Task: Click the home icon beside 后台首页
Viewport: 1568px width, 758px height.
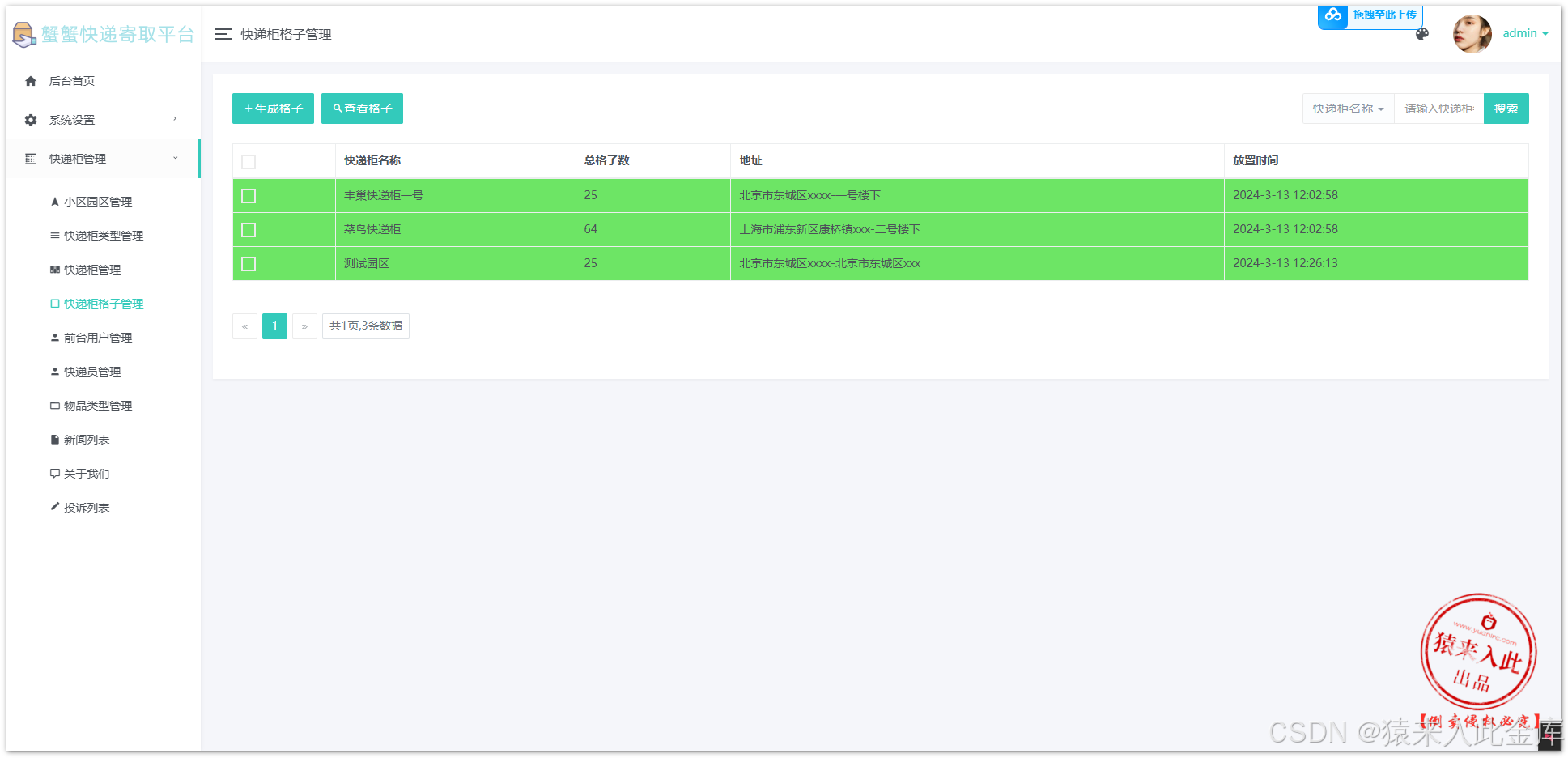Action: pos(31,81)
